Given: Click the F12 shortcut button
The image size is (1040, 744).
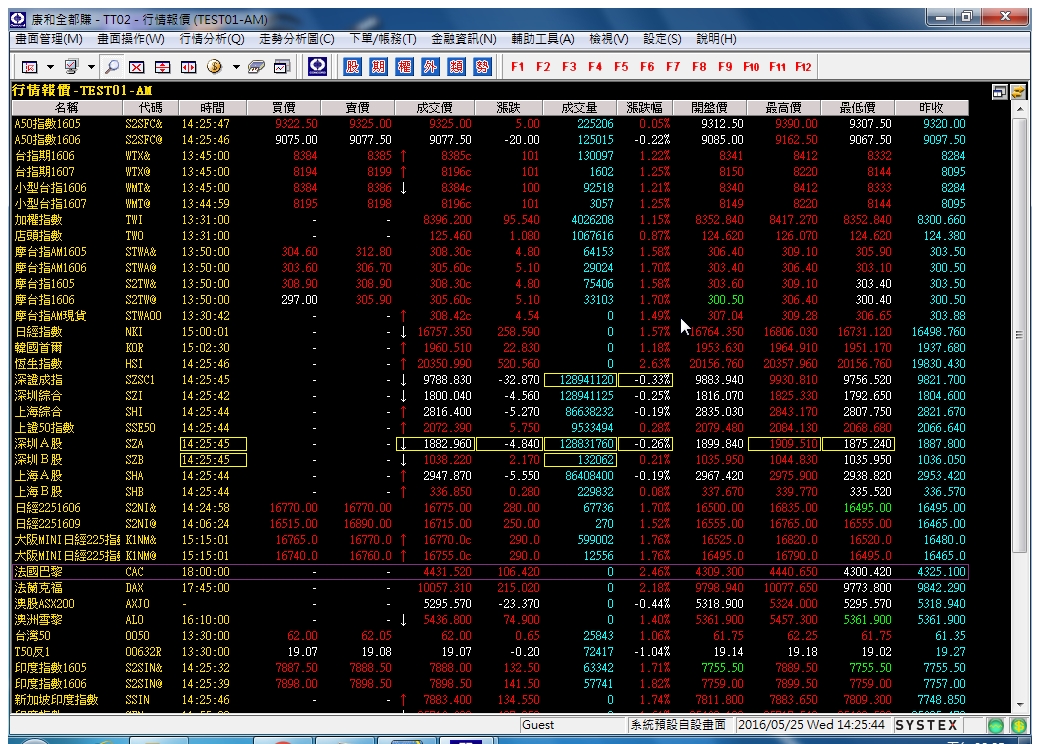Looking at the screenshot, I should 803,67.
